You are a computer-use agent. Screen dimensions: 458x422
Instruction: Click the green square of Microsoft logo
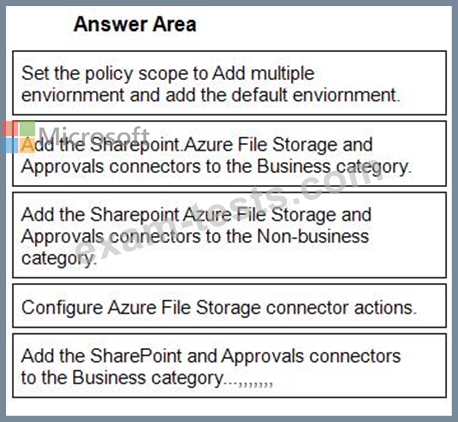click(27, 129)
